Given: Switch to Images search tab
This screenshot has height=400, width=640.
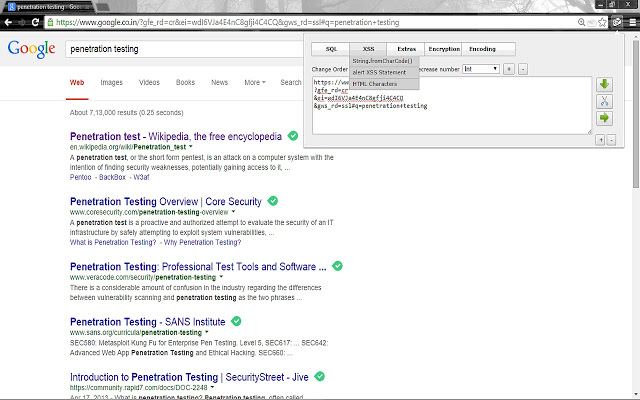Looking at the screenshot, I should click(111, 82).
